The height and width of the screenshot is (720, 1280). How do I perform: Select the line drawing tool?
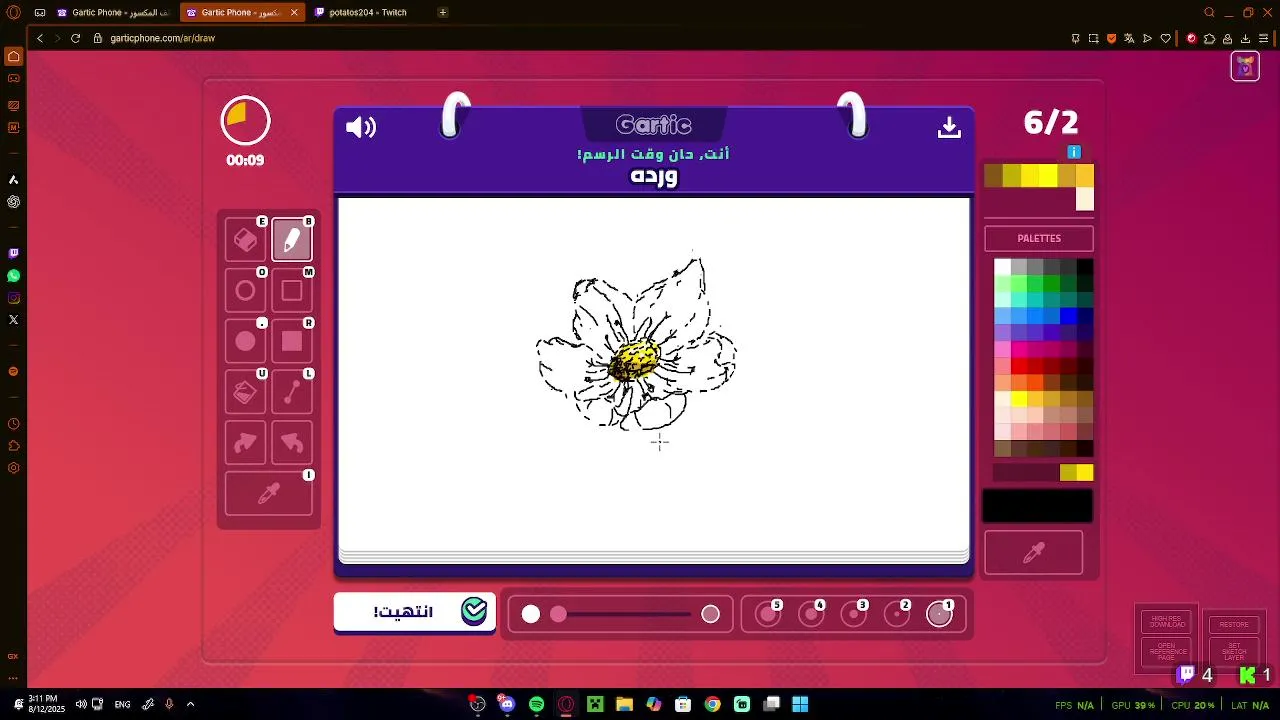click(x=292, y=393)
